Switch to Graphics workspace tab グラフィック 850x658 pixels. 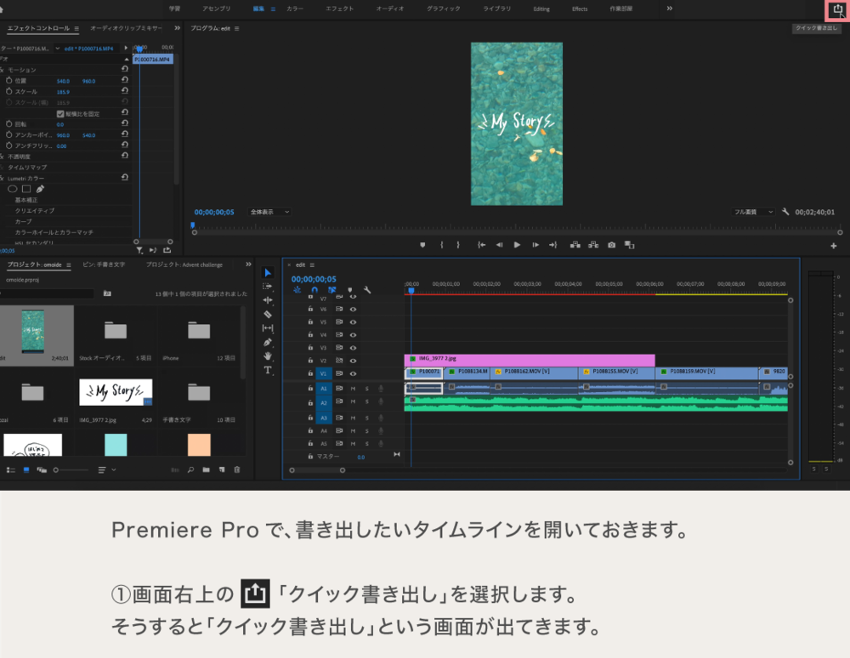coord(443,9)
